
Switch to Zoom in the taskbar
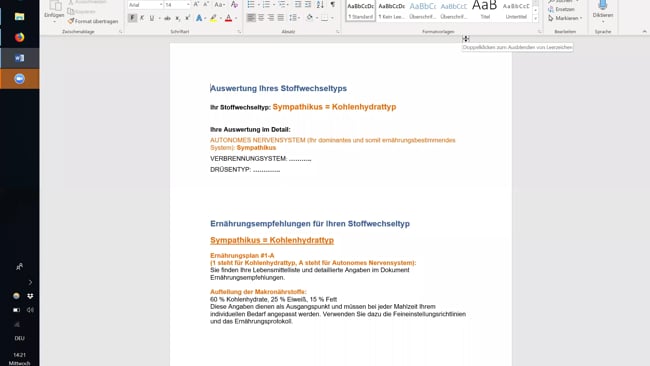[19, 79]
